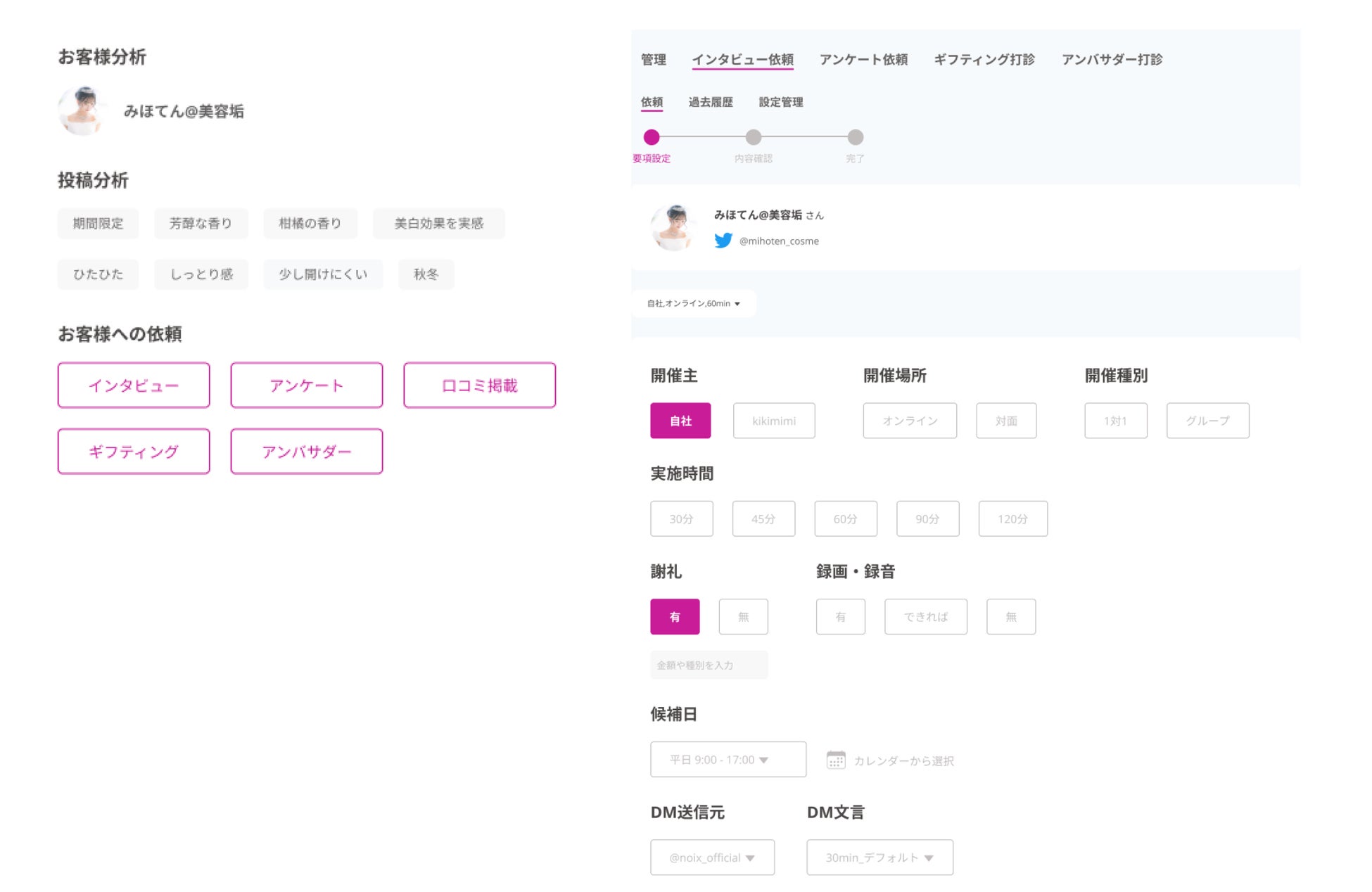This screenshot has width=1372, height=892.
Task: Click the インタビュー request button
Action: 133,385
